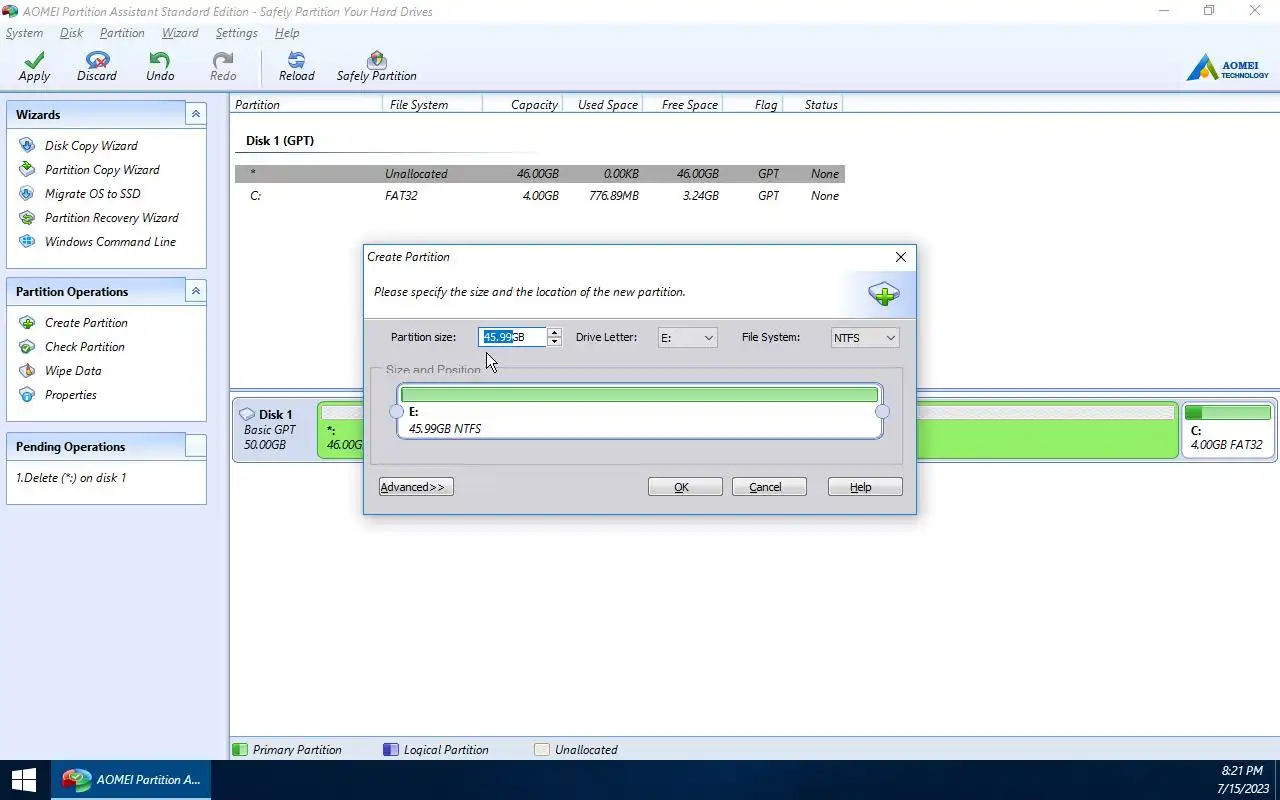Select Create Partition operation icon
This screenshot has width=1280, height=800.
(x=27, y=323)
